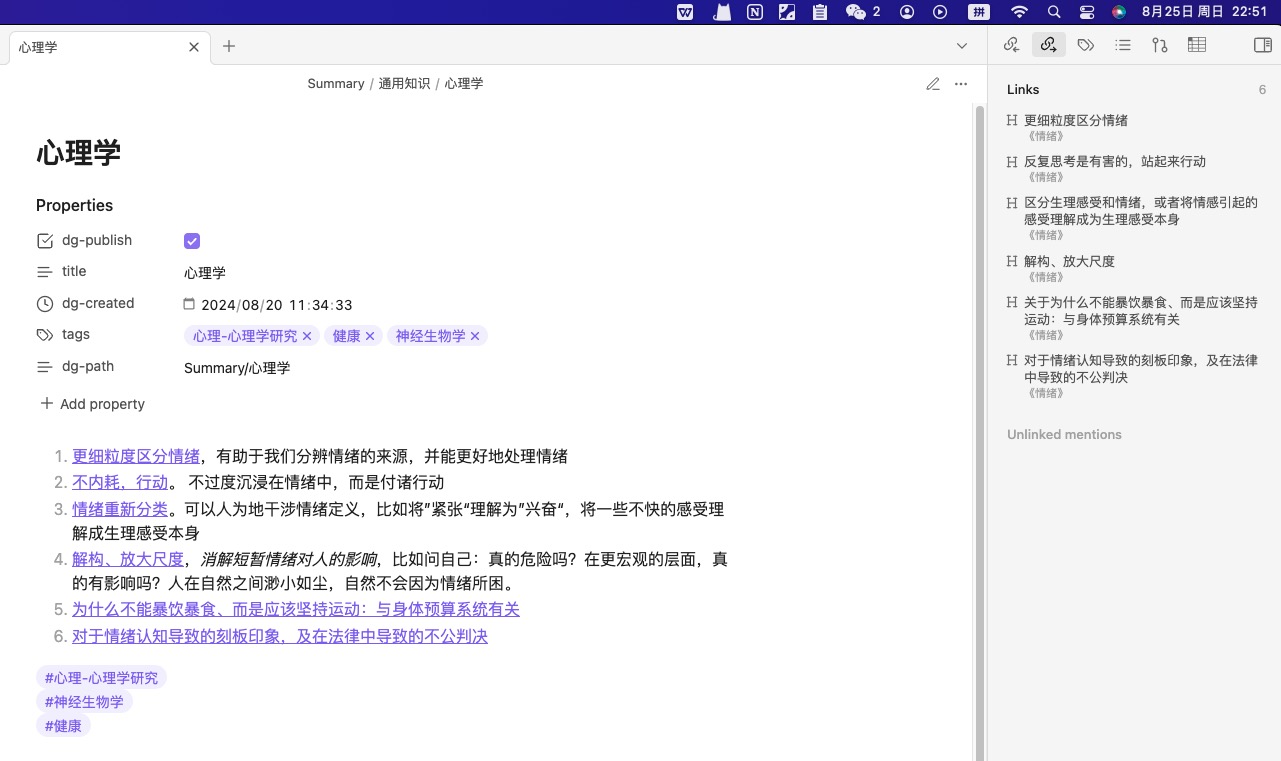
Task: Open the git source control panel icon
Action: point(1160,45)
